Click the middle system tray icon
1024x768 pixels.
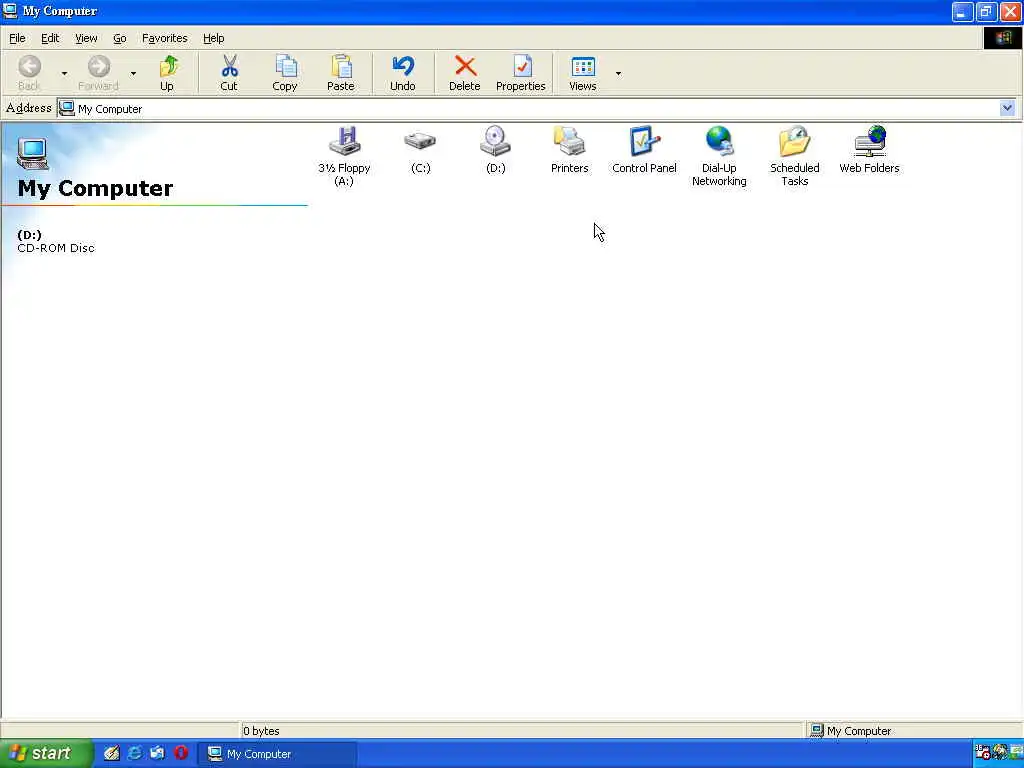(999, 752)
